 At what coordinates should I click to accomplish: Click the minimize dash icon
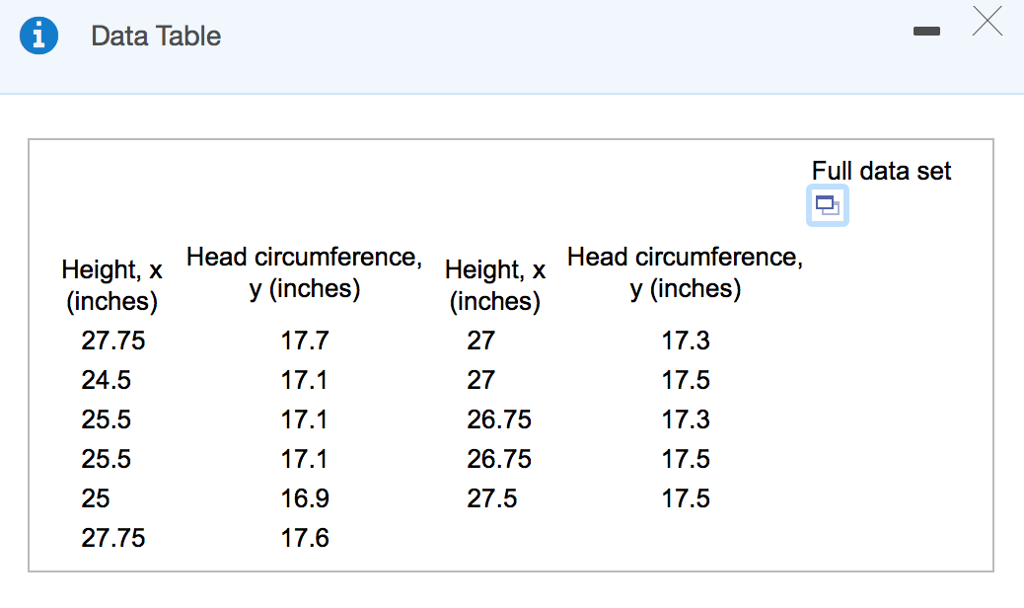point(926,30)
